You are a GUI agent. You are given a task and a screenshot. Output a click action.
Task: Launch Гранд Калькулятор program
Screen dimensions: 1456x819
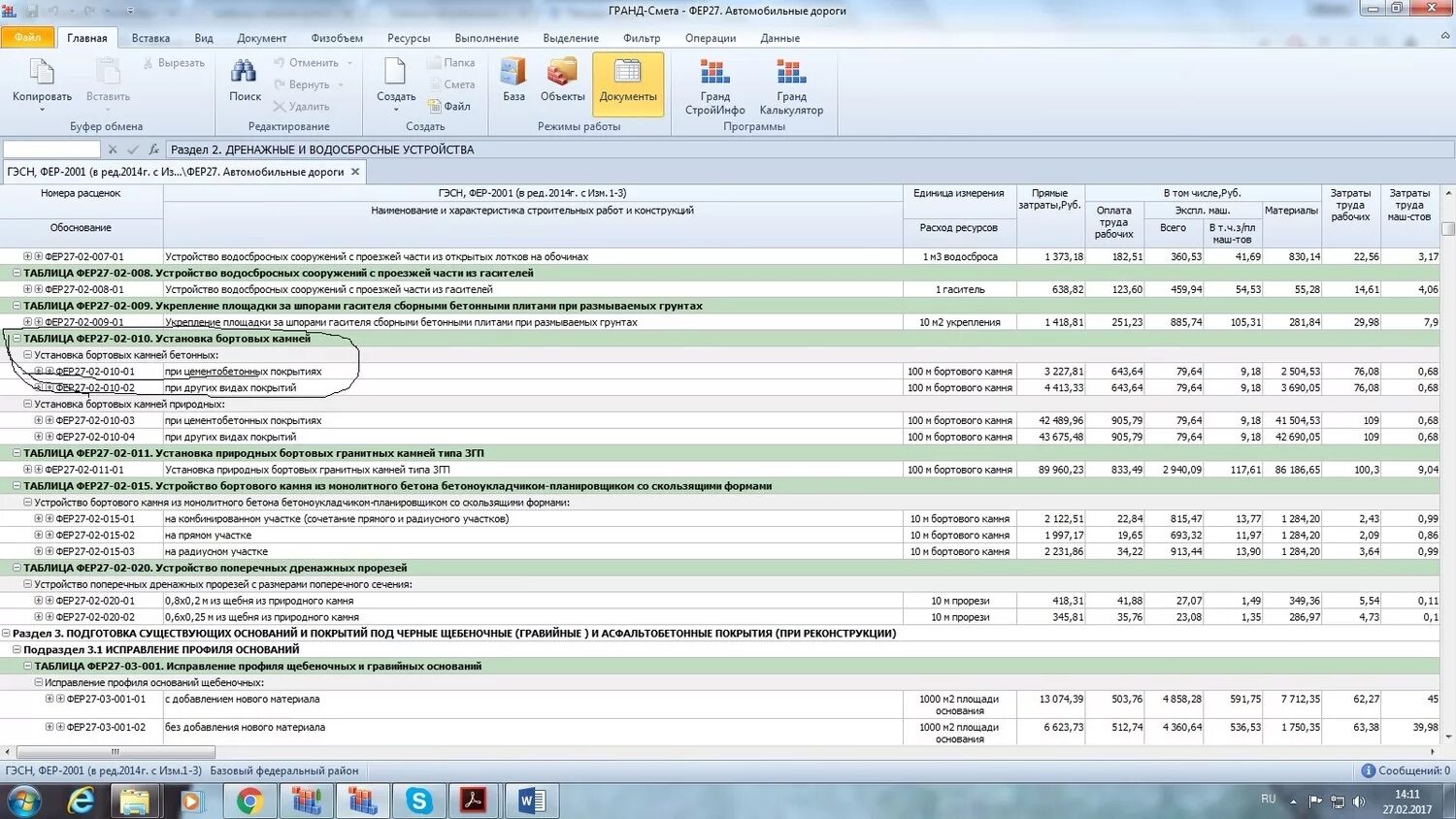click(791, 85)
